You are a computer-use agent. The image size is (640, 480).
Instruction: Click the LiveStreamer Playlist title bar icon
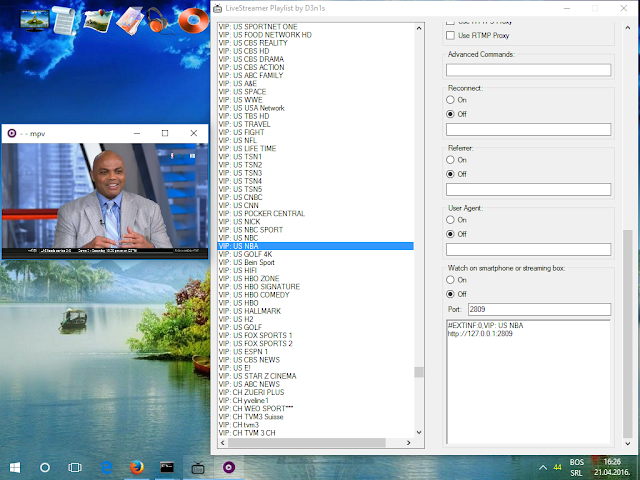click(x=218, y=8)
